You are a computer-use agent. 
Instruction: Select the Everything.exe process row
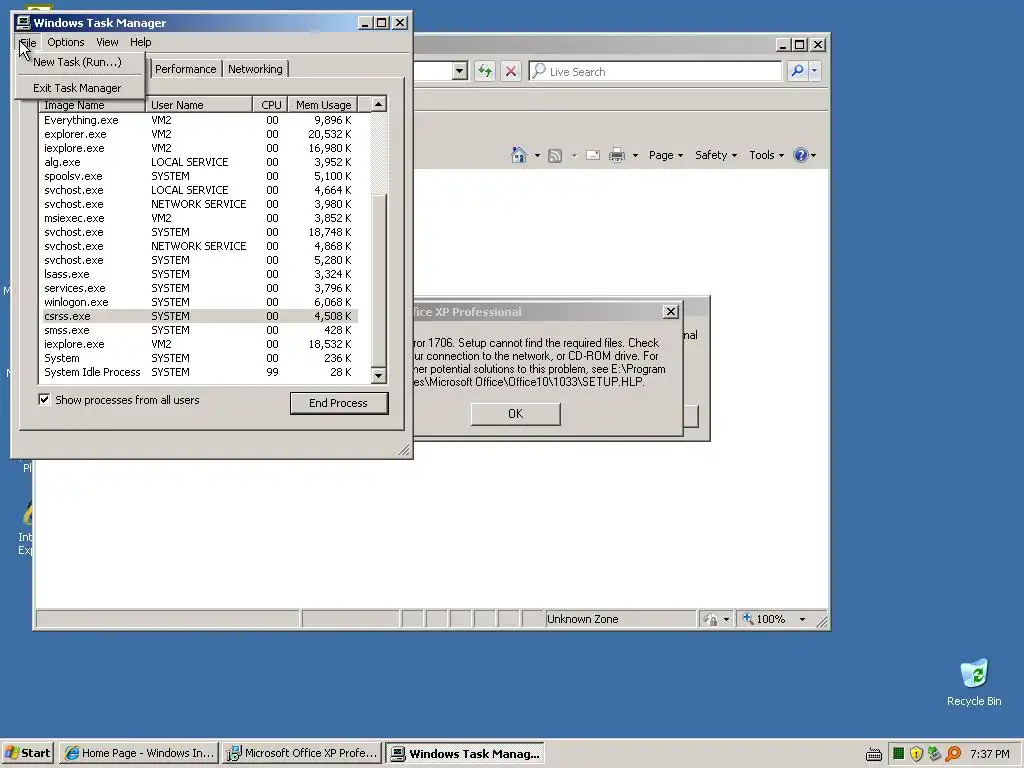[x=199, y=120]
